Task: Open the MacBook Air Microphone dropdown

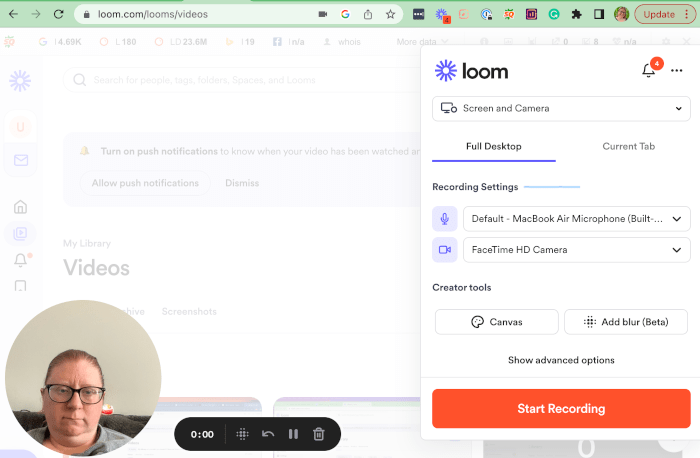Action: (577, 219)
